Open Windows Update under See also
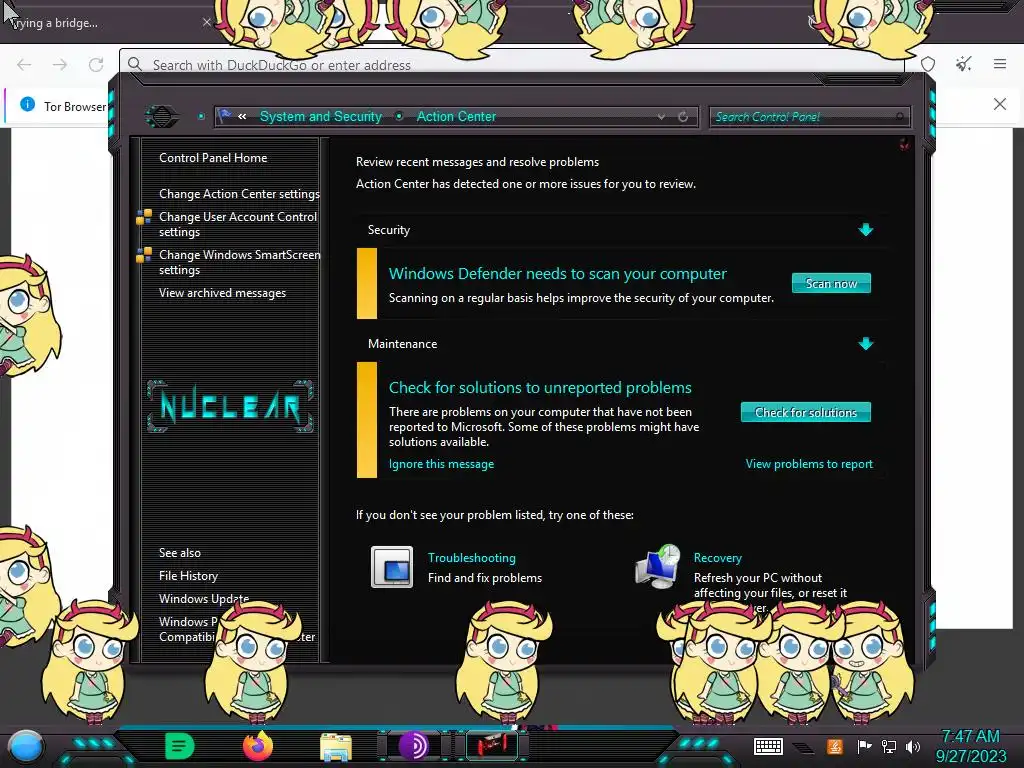 [204, 598]
